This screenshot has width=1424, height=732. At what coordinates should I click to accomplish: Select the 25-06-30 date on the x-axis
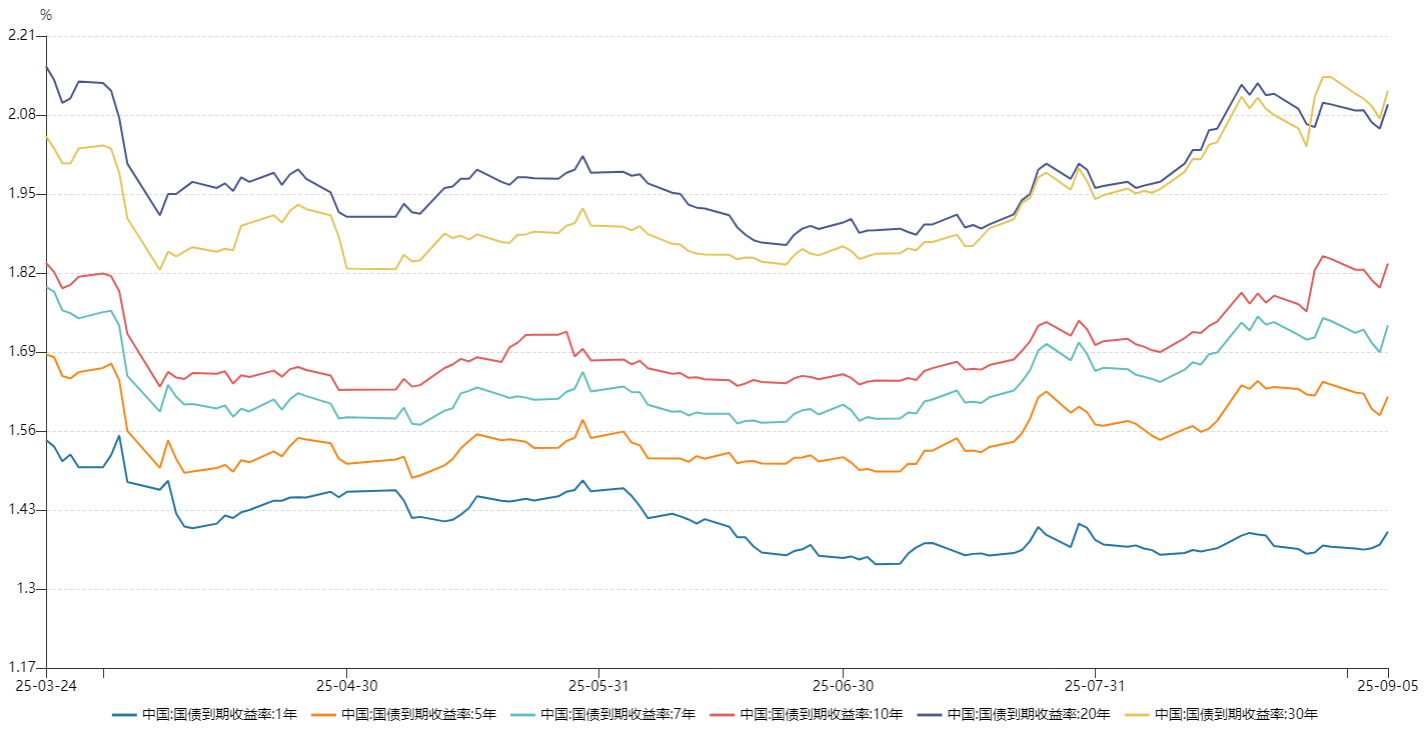point(843,686)
